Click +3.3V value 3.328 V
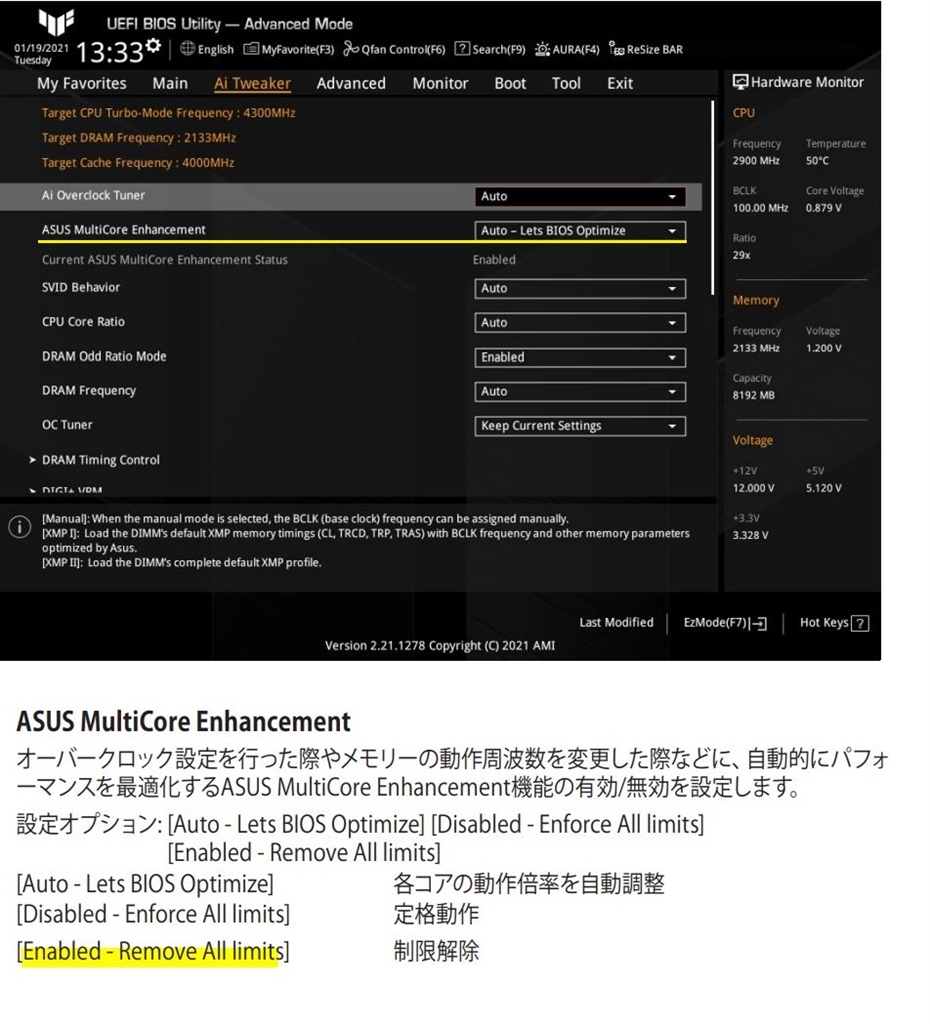This screenshot has width=930, height=1024. point(750,535)
